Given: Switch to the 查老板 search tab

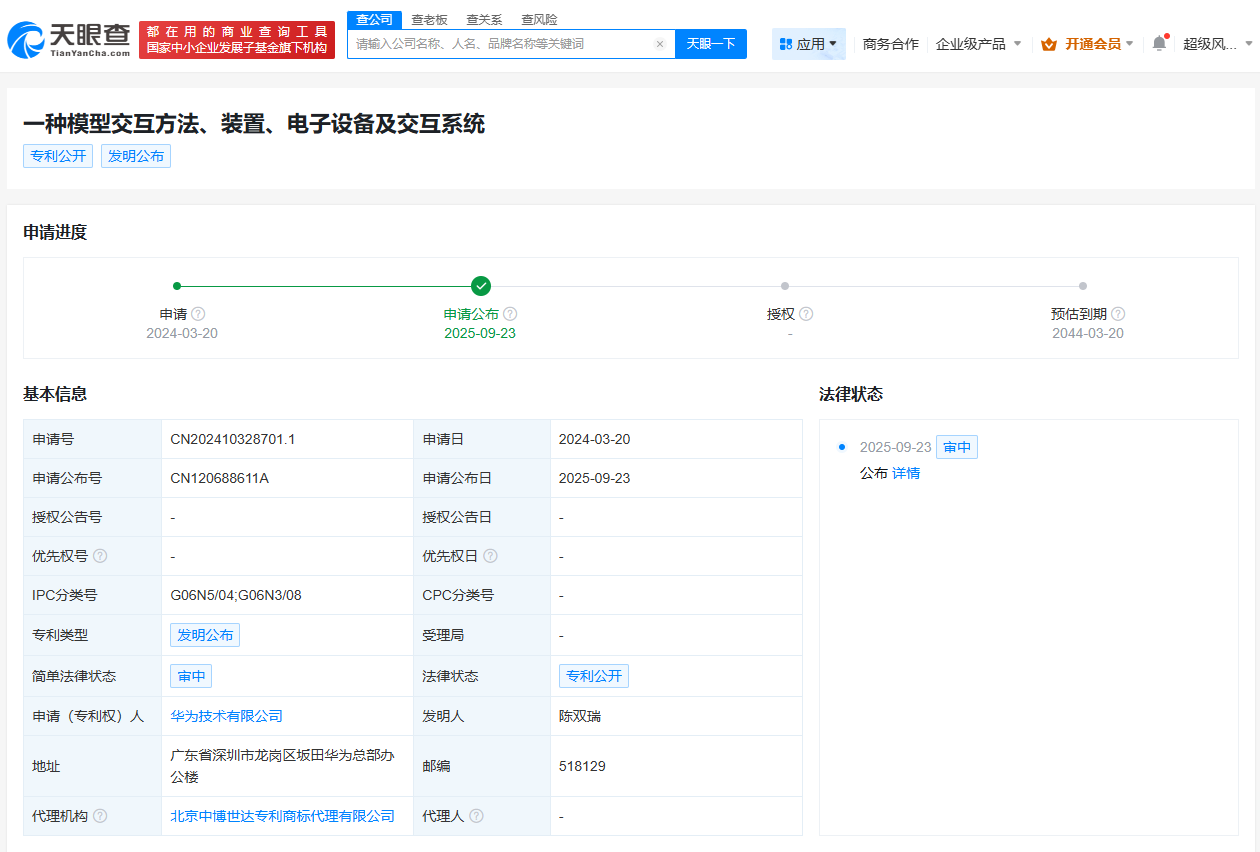Looking at the screenshot, I should pos(429,18).
